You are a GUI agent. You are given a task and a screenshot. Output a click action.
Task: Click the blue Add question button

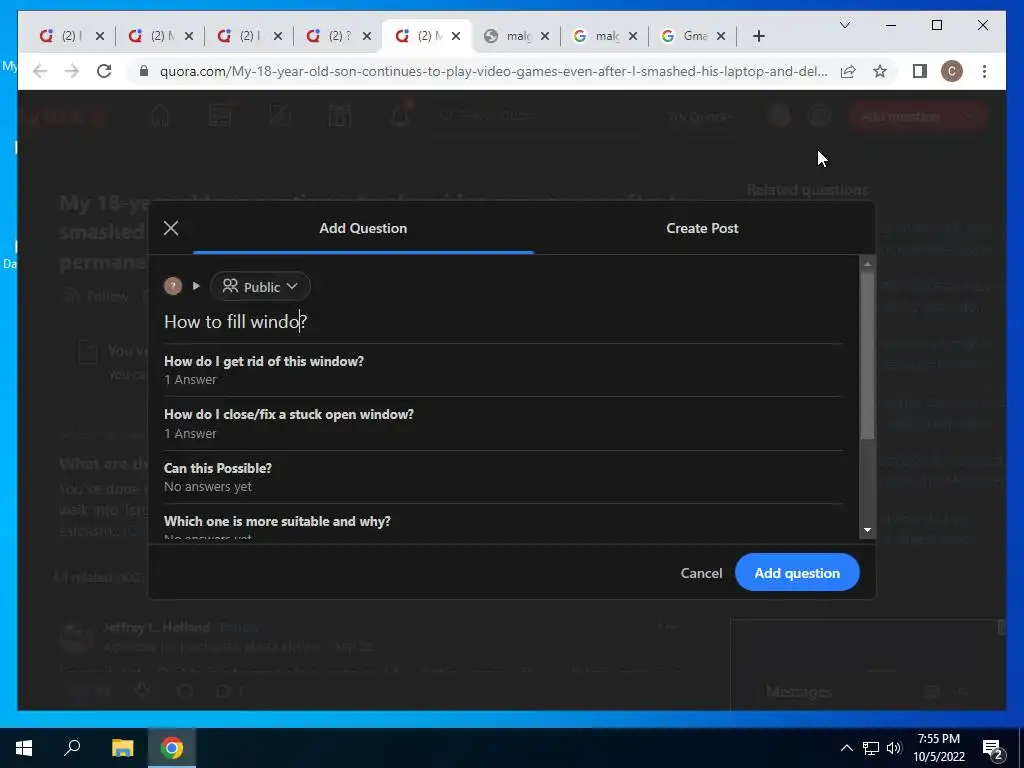coord(797,572)
